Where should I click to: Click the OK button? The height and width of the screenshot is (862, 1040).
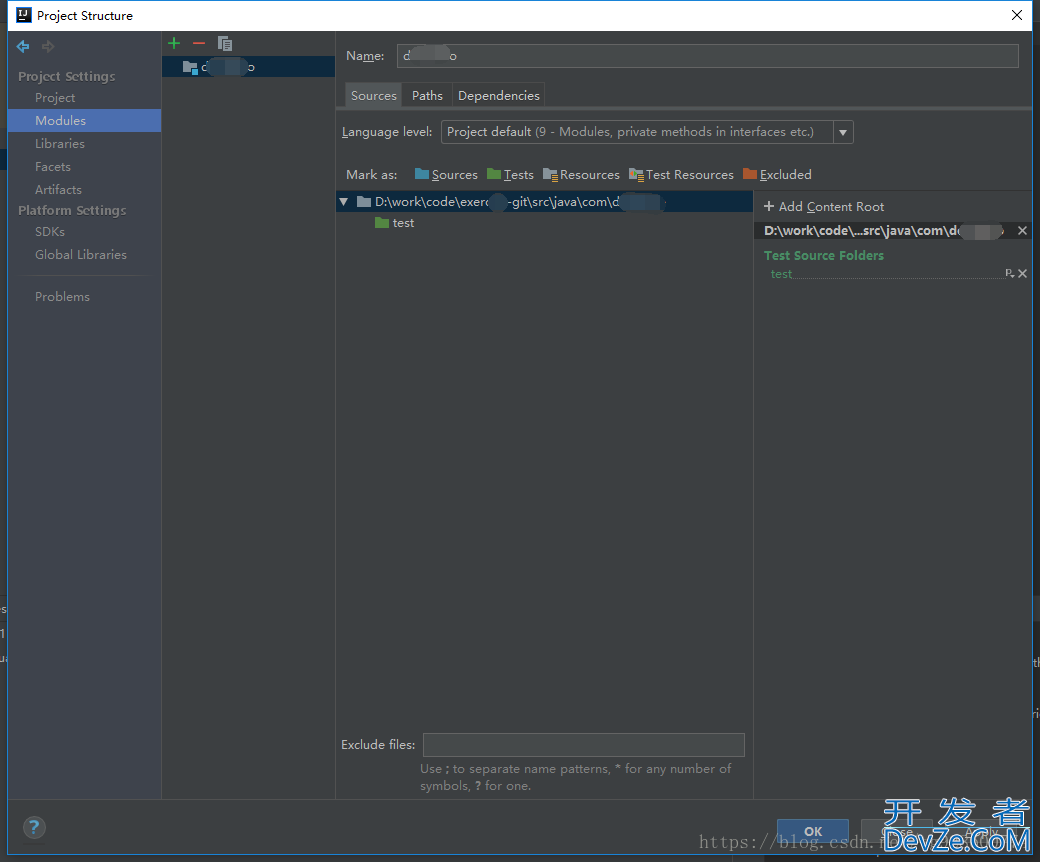812,831
